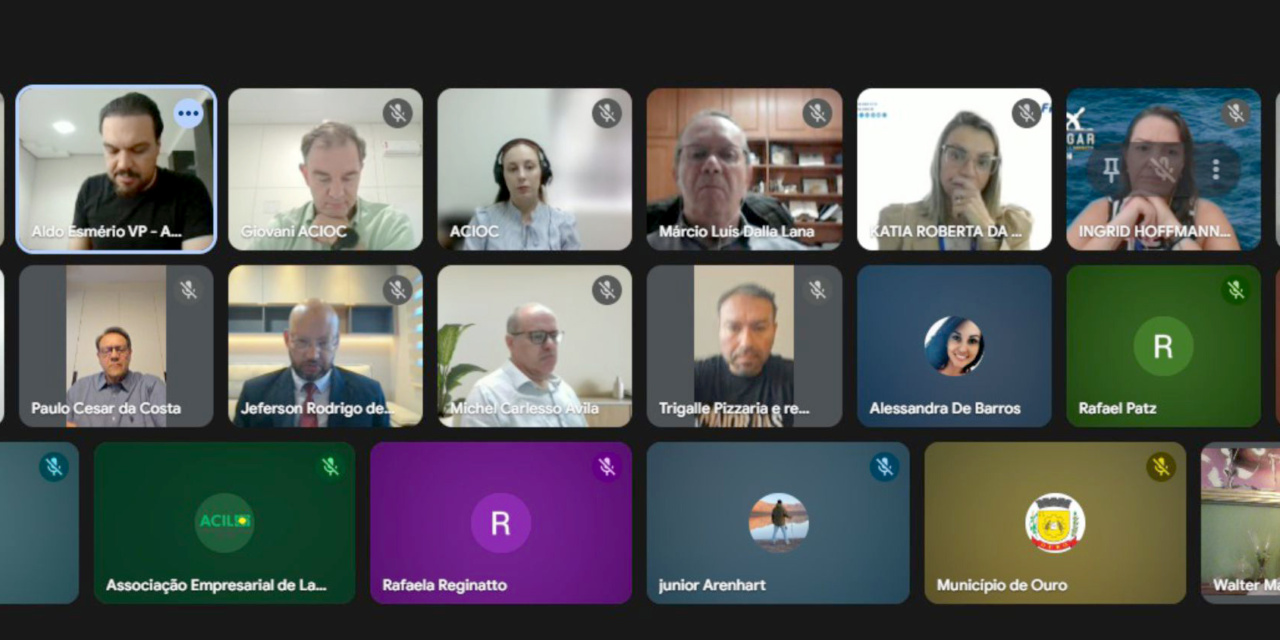1280x640 pixels.
Task: Click muted mic icon on Michel Carlesso Avila
Action: 606,290
